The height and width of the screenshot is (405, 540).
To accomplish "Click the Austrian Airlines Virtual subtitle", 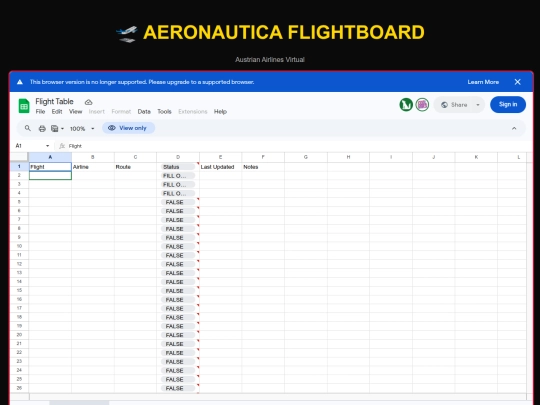I will [270, 60].
